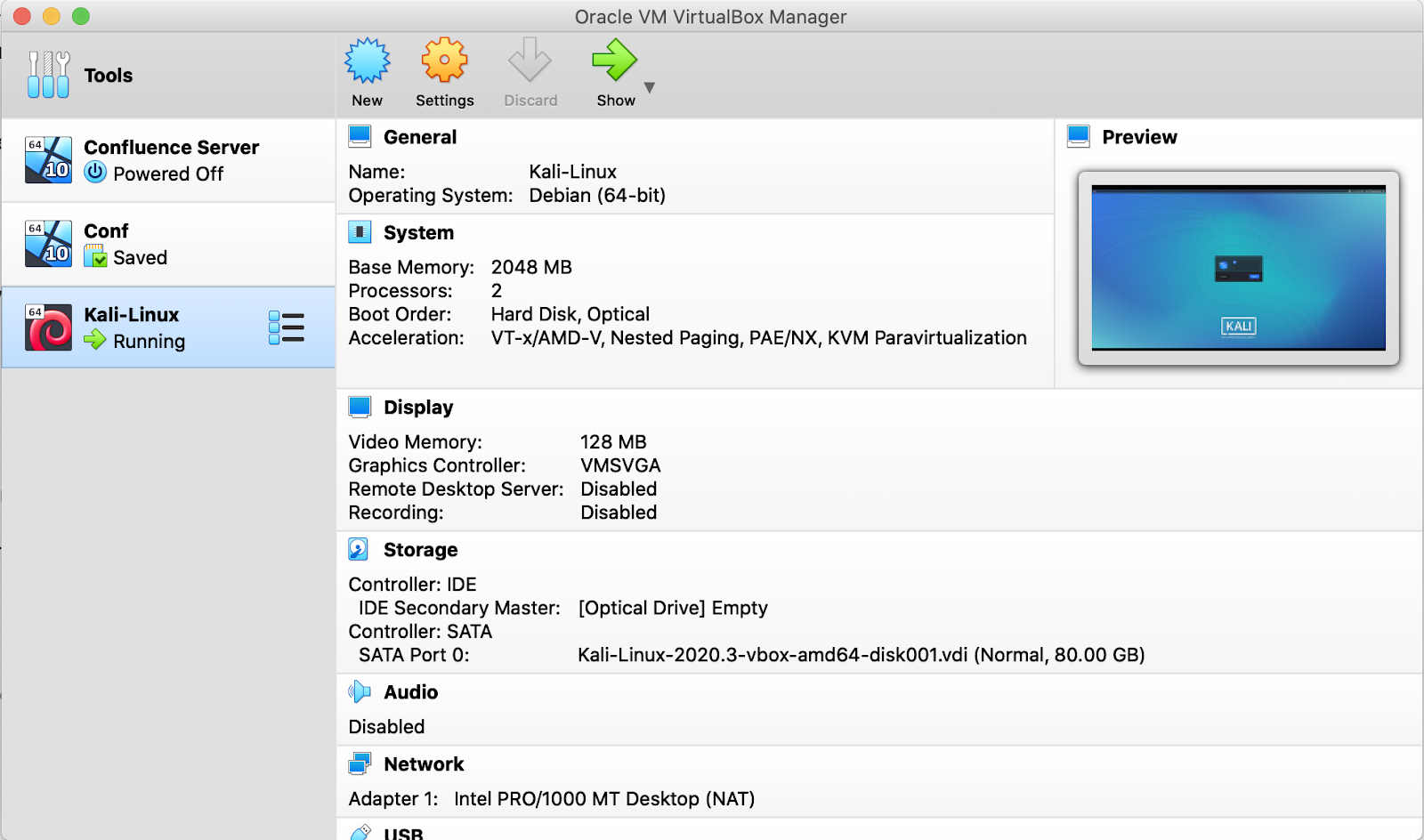Screen dimensions: 1424x840
Task: Click the Kali-Linux Debian swirl icon
Action: click(48, 327)
